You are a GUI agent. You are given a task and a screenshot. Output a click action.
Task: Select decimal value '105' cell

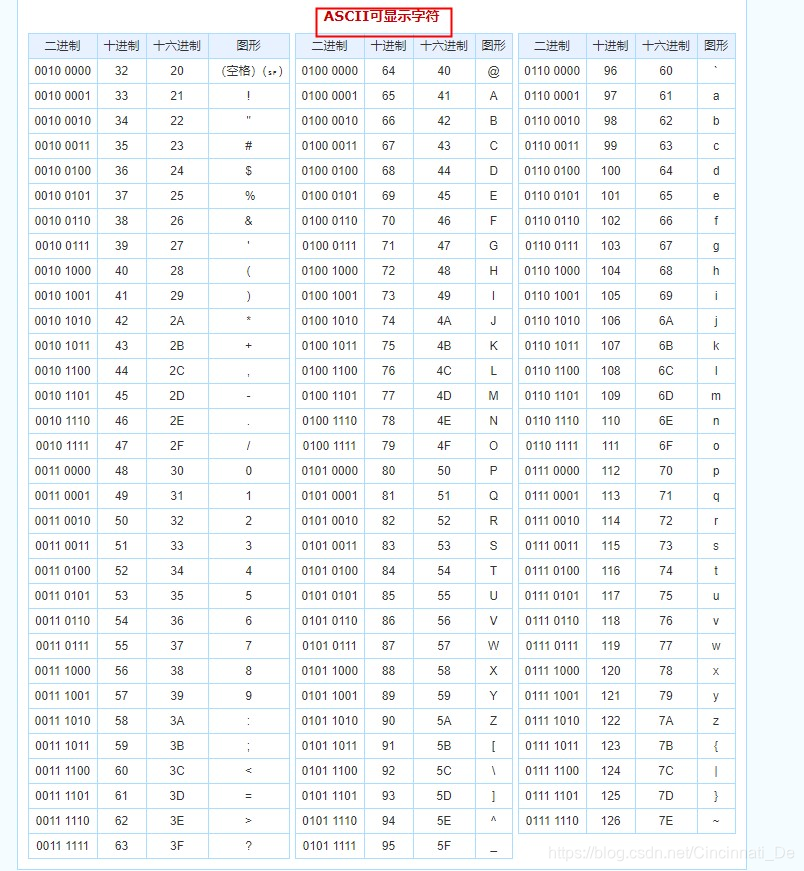coord(611,296)
